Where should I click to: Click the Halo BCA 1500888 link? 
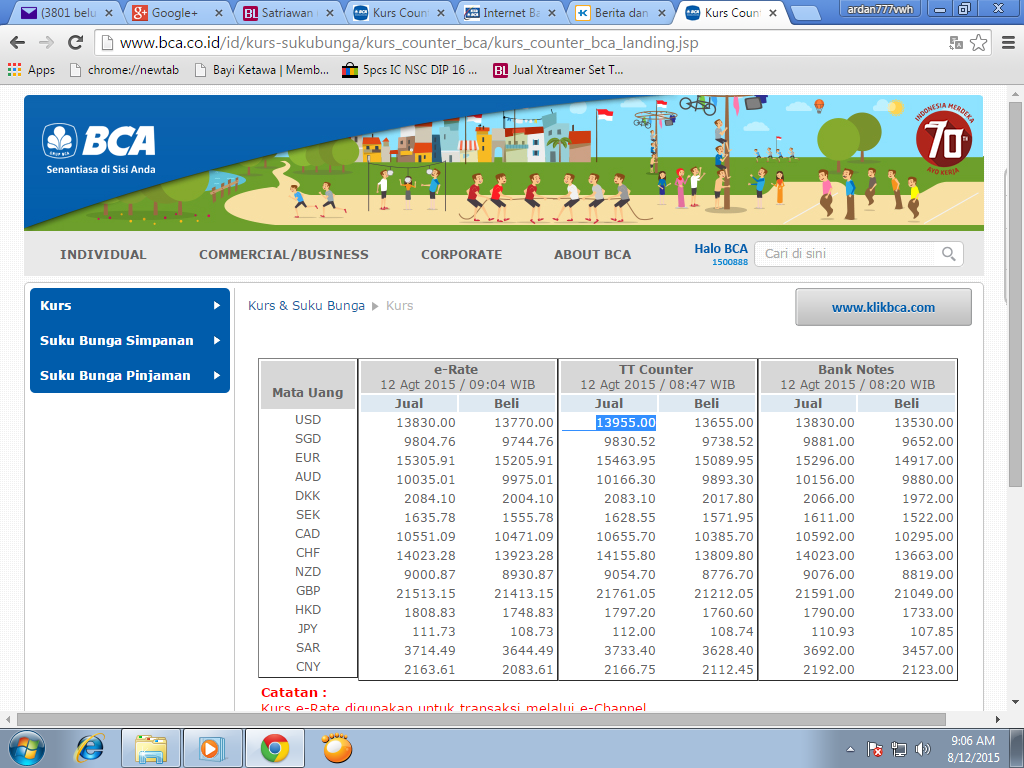click(x=720, y=254)
